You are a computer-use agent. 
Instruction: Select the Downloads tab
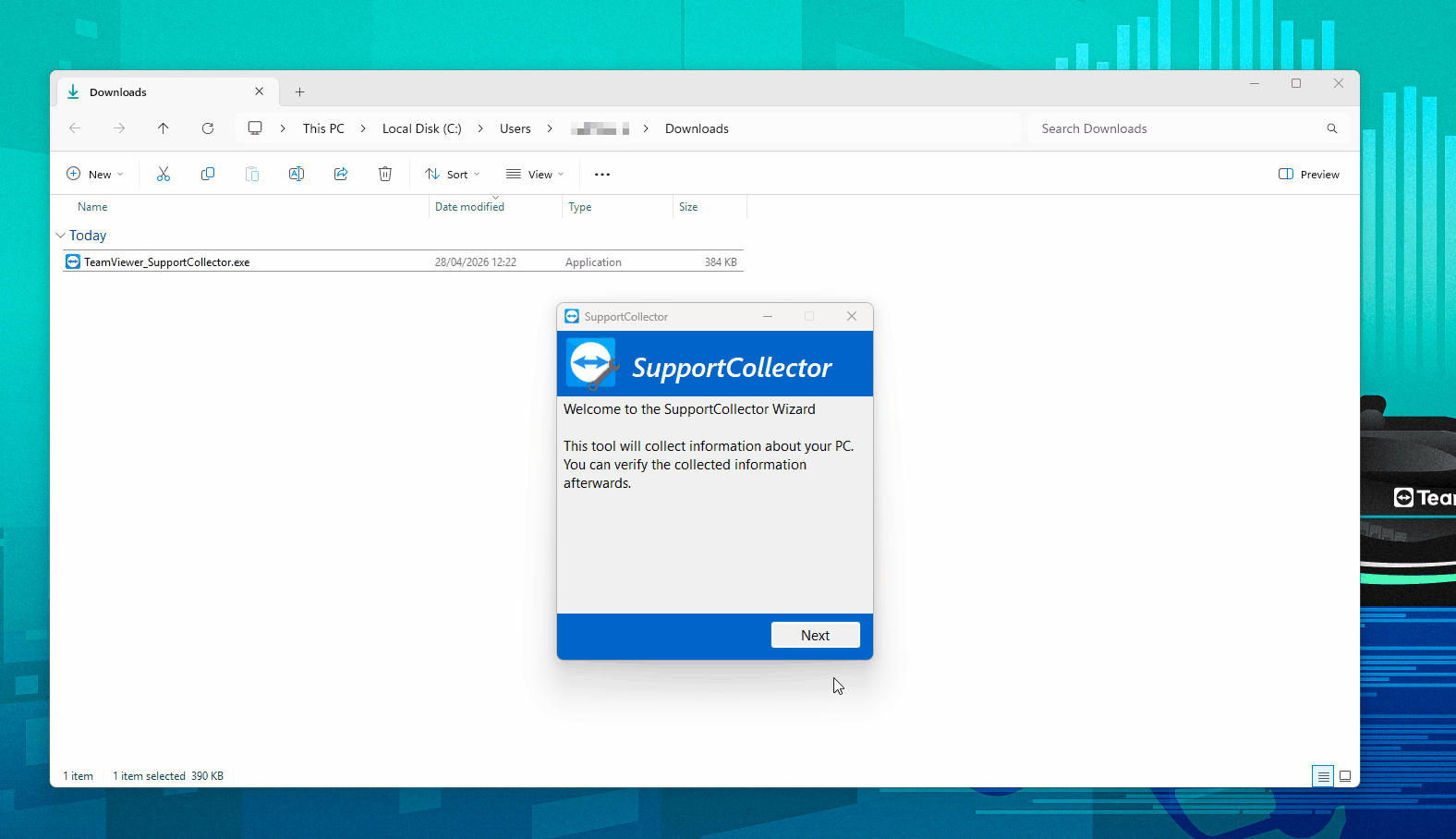[168, 91]
